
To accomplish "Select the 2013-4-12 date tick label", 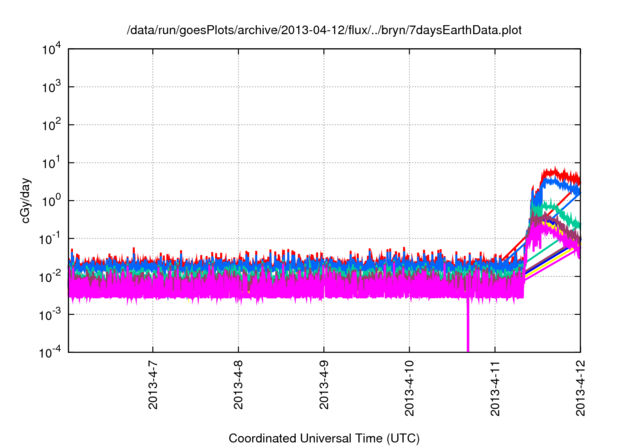I will pos(580,388).
